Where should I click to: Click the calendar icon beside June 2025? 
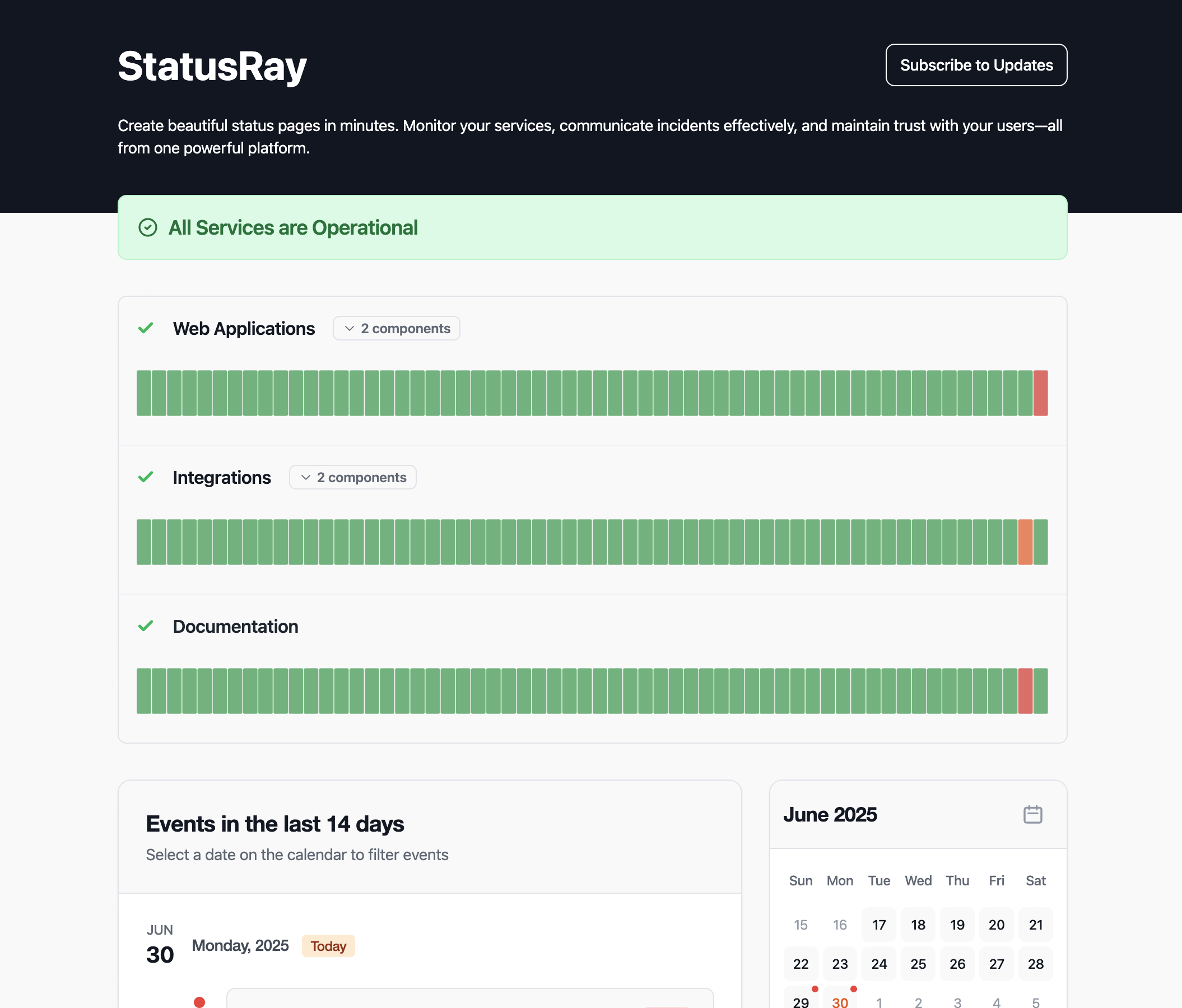(x=1032, y=814)
